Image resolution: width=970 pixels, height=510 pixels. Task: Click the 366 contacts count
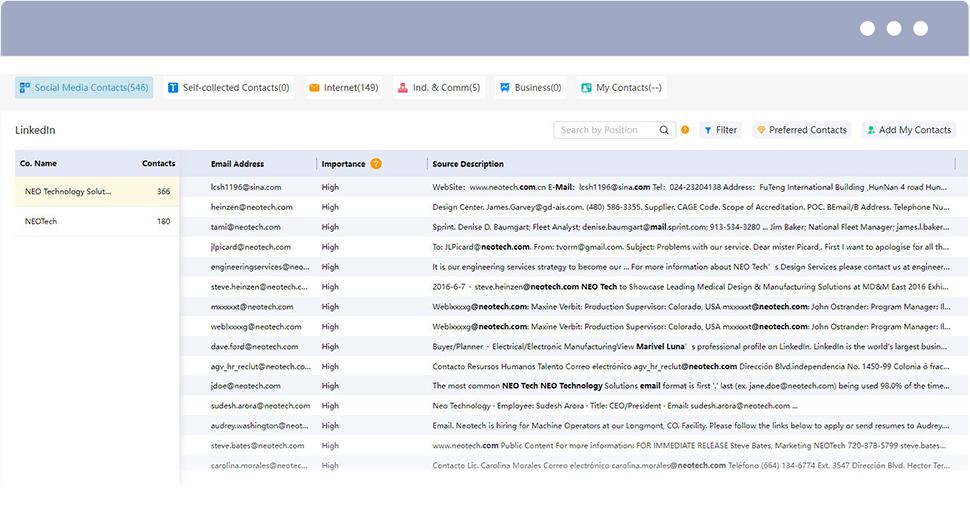(x=163, y=192)
